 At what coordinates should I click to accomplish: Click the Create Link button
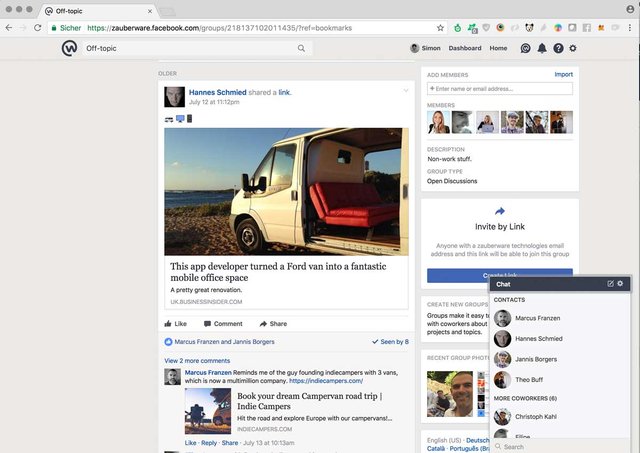click(500, 275)
